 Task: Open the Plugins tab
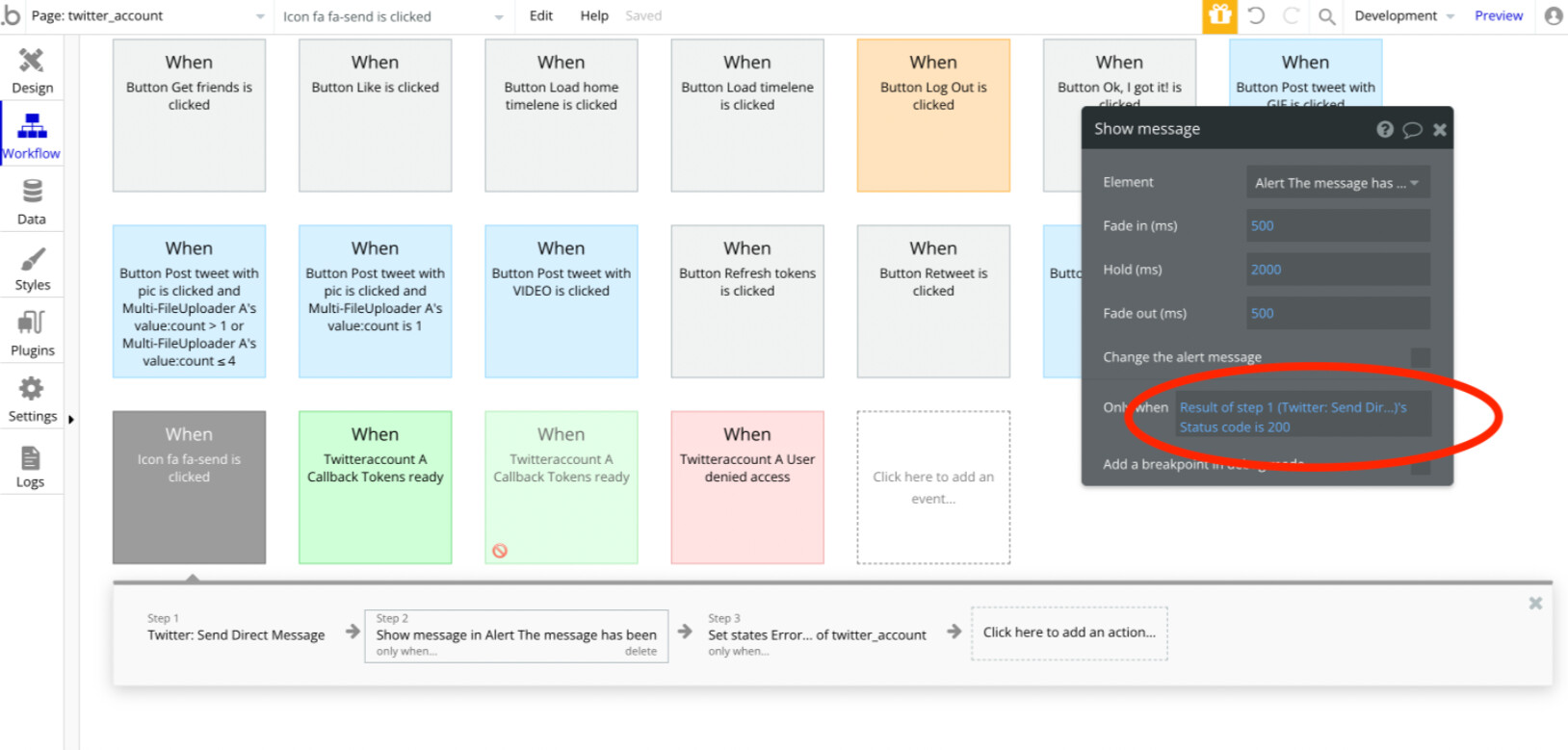click(x=32, y=334)
